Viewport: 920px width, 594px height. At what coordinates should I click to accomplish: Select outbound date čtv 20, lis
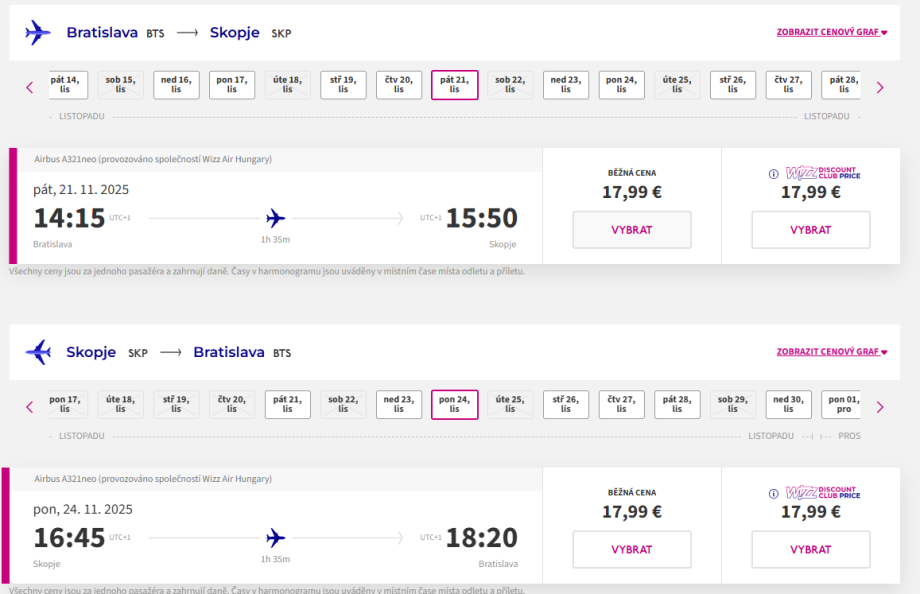point(399,85)
